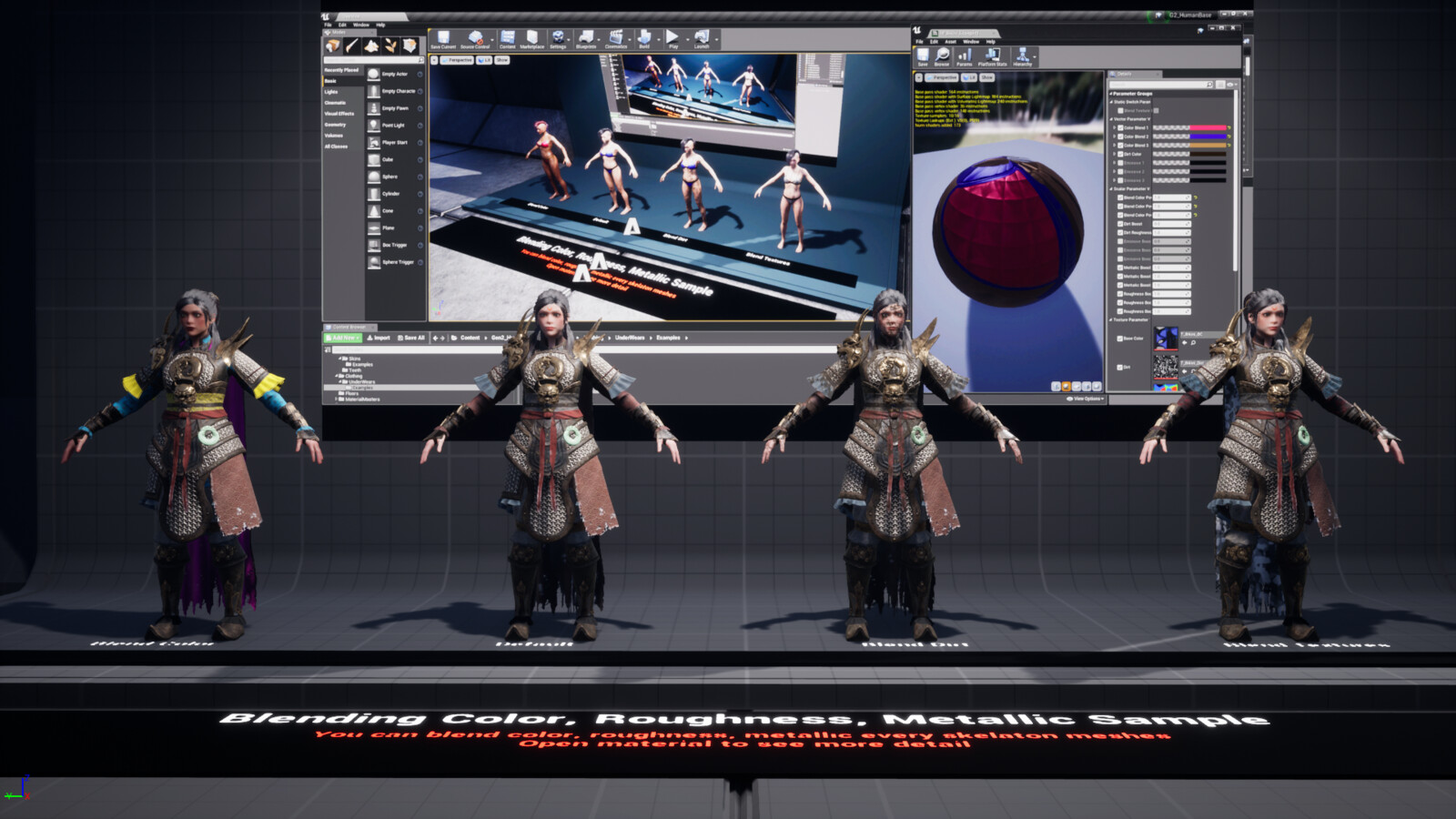1456x819 pixels.
Task: Toggle the Dirt Boost parameter checkbox
Action: pyautogui.click(x=1120, y=224)
